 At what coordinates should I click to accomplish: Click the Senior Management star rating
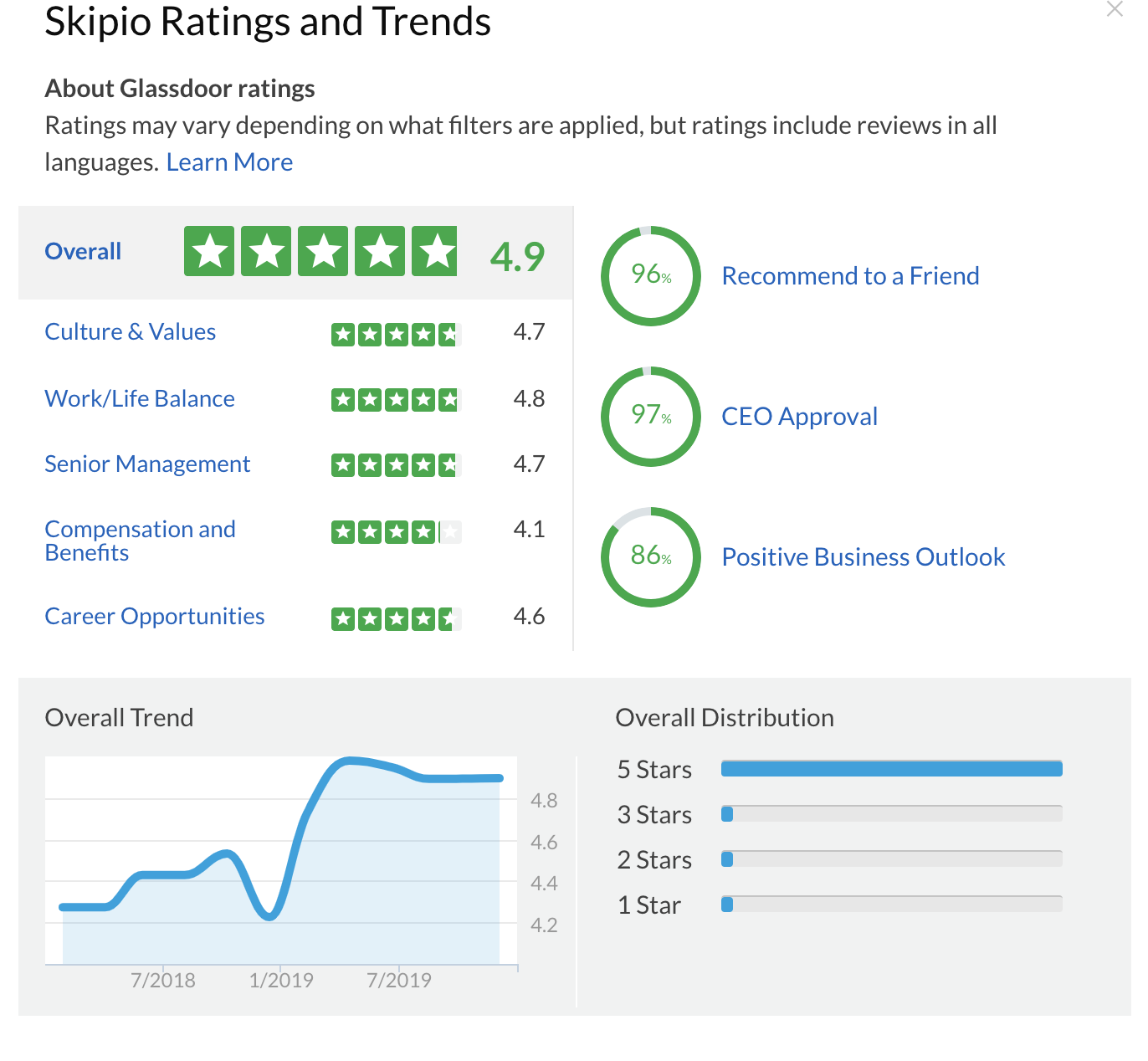tap(397, 464)
